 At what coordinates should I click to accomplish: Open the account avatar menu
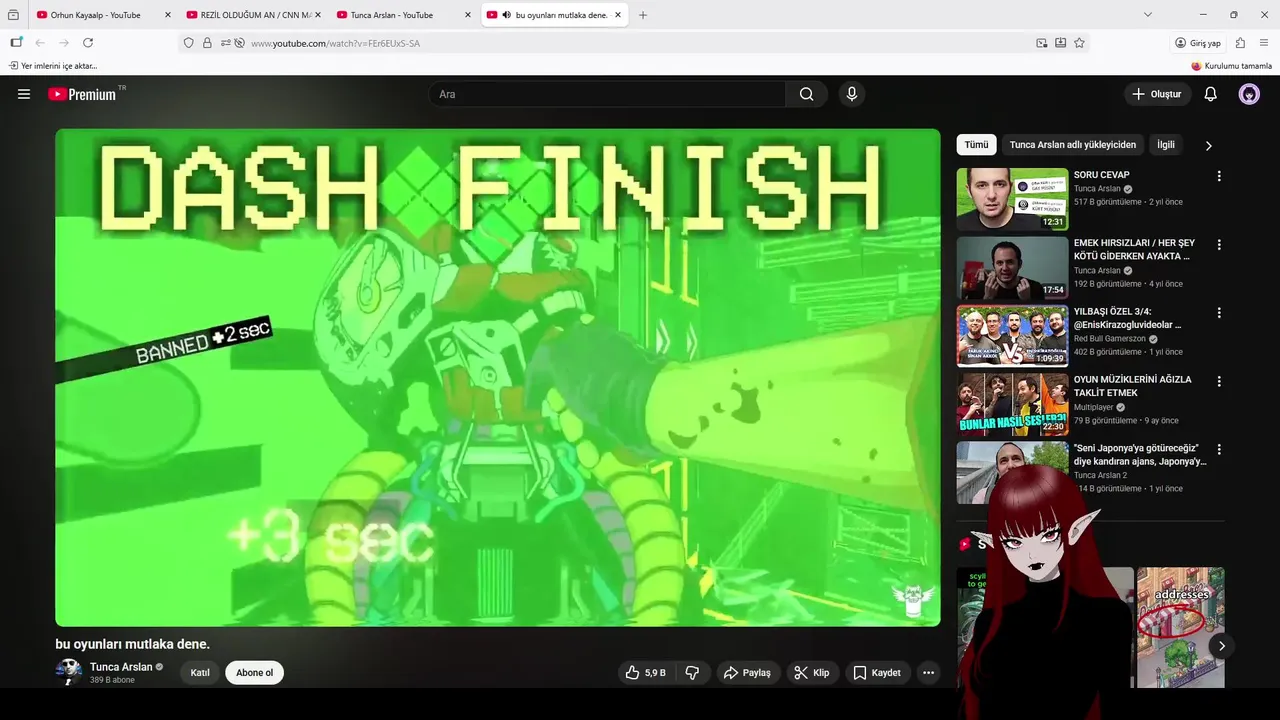[x=1249, y=94]
